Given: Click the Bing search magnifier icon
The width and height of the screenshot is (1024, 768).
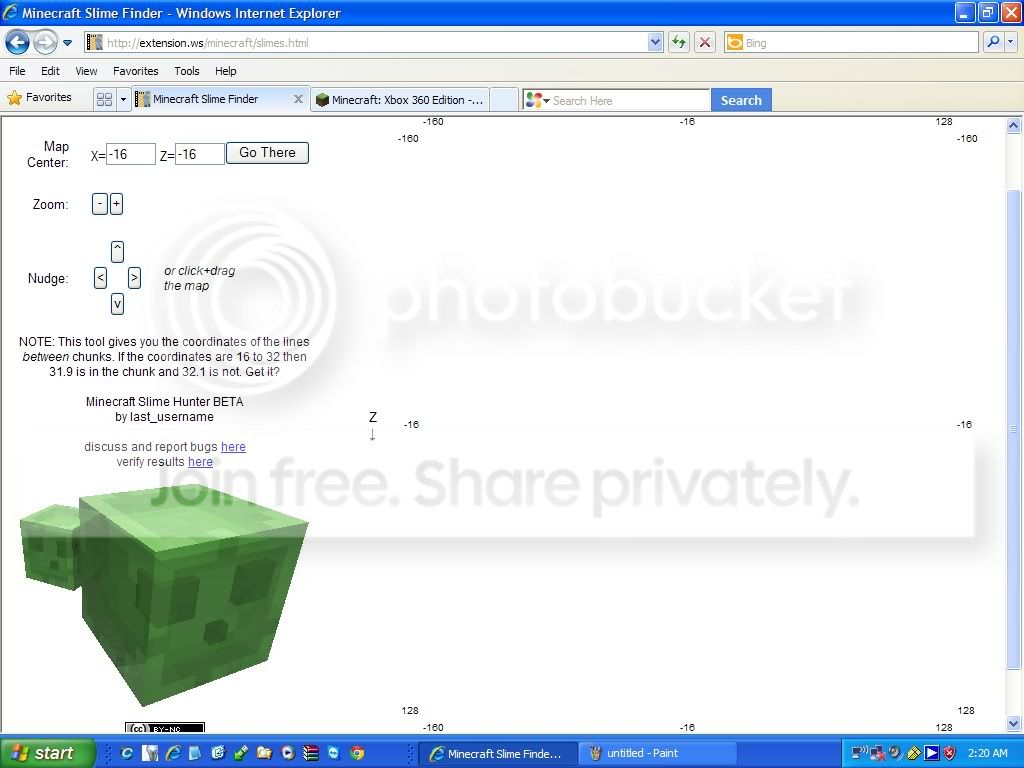Looking at the screenshot, I should [x=993, y=42].
